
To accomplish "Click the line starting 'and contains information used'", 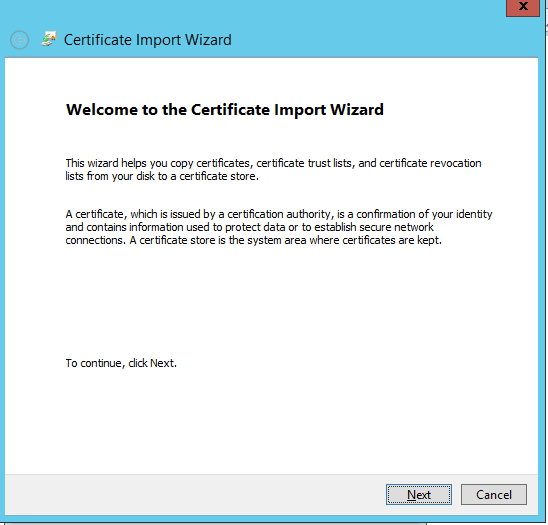I will tap(250, 227).
